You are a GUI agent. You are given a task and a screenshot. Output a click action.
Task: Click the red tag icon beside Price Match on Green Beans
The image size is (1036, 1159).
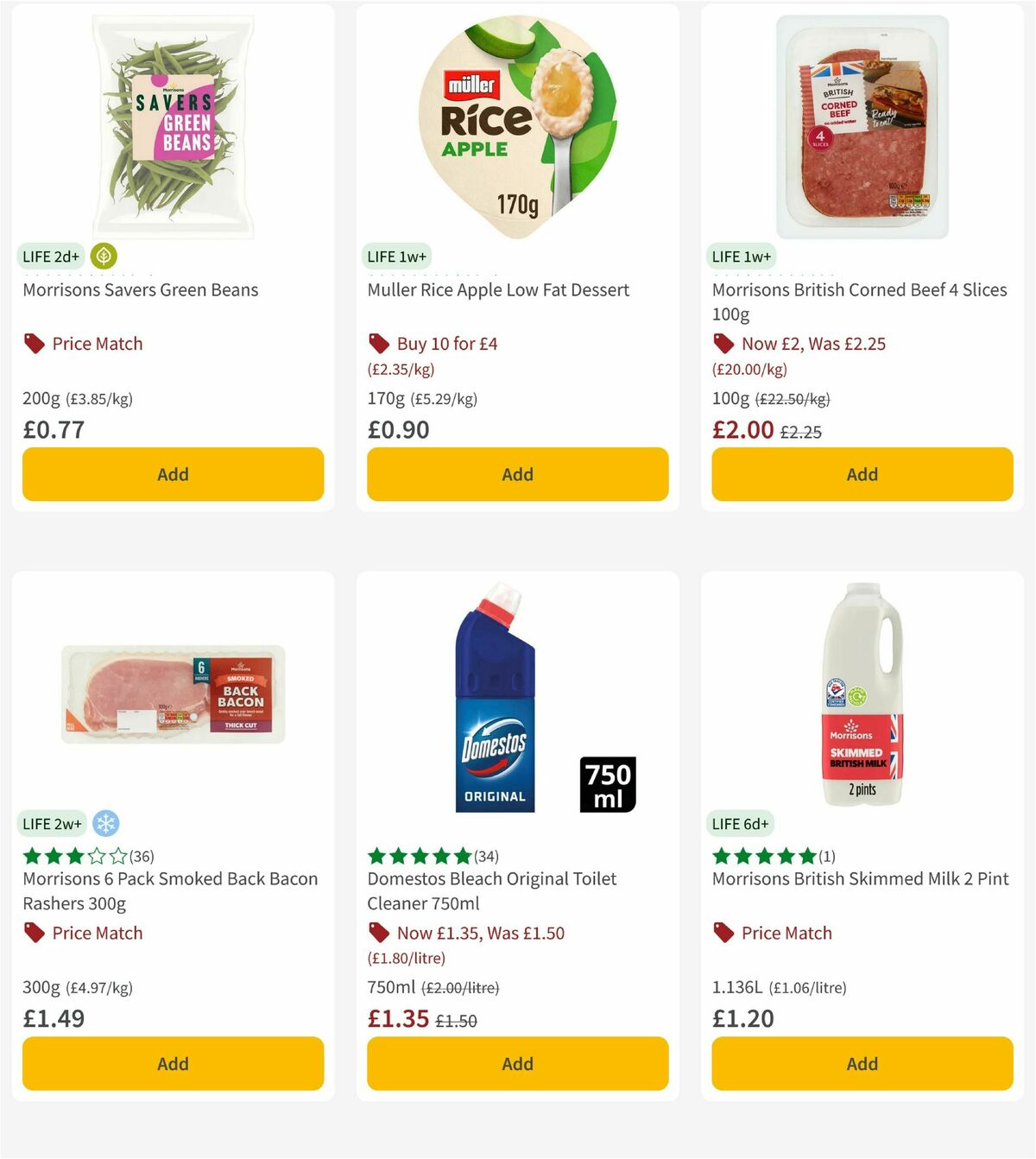pyautogui.click(x=34, y=344)
